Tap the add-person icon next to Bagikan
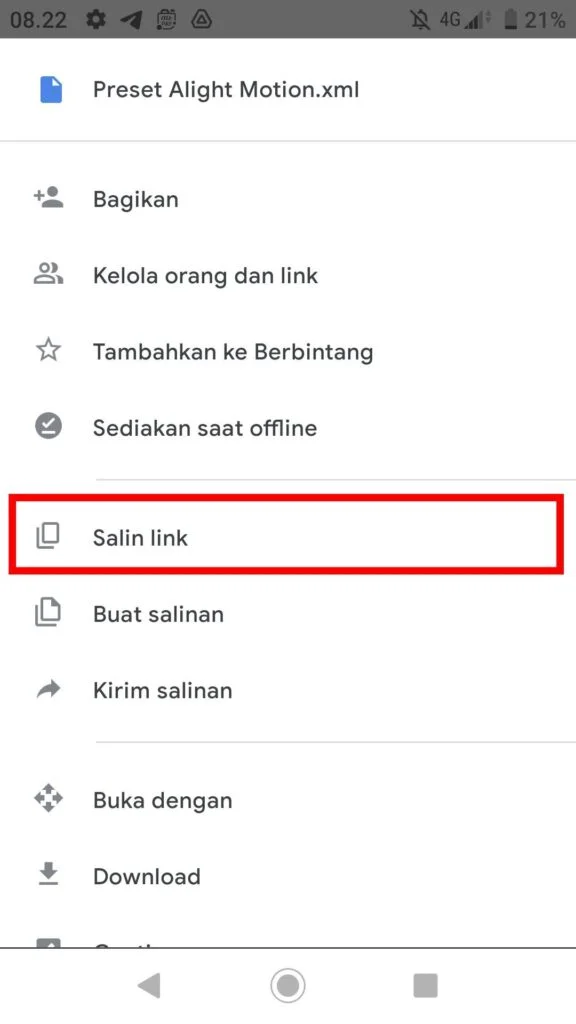The height and width of the screenshot is (1024, 576). coord(48,197)
